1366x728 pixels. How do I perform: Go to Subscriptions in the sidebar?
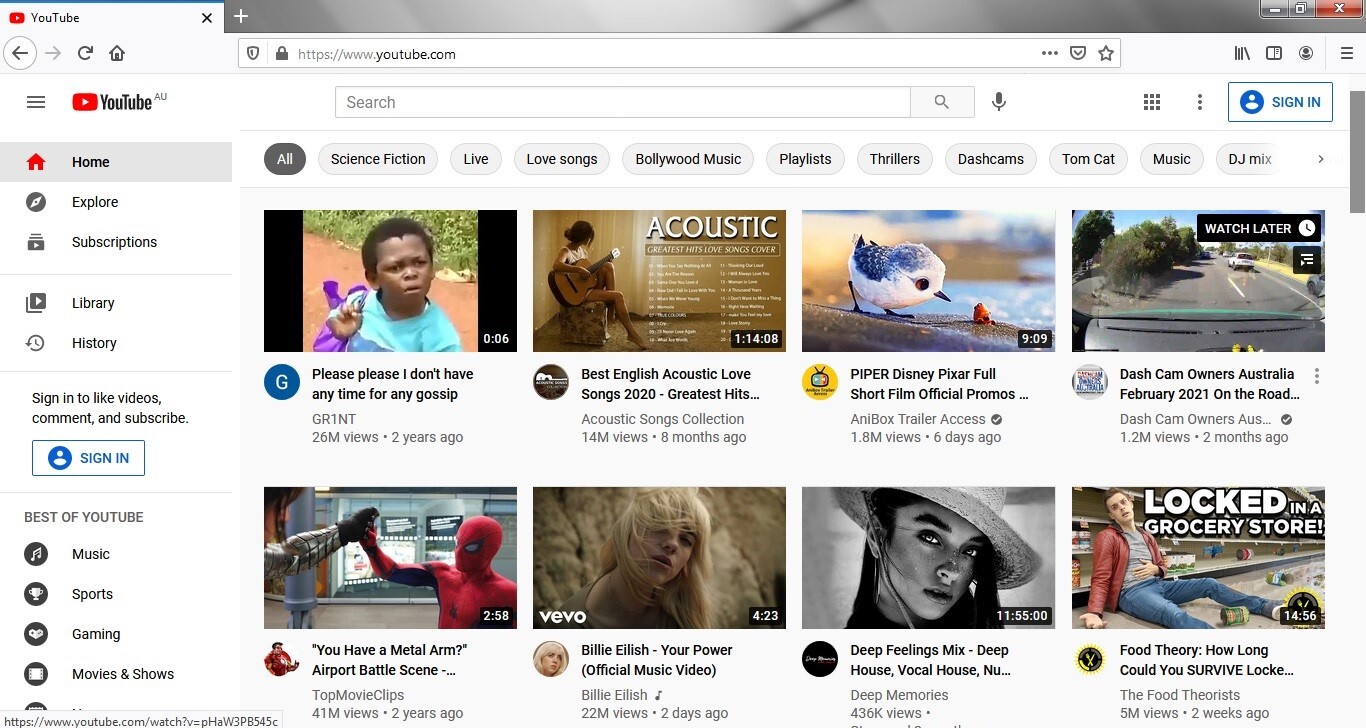[x=114, y=242]
